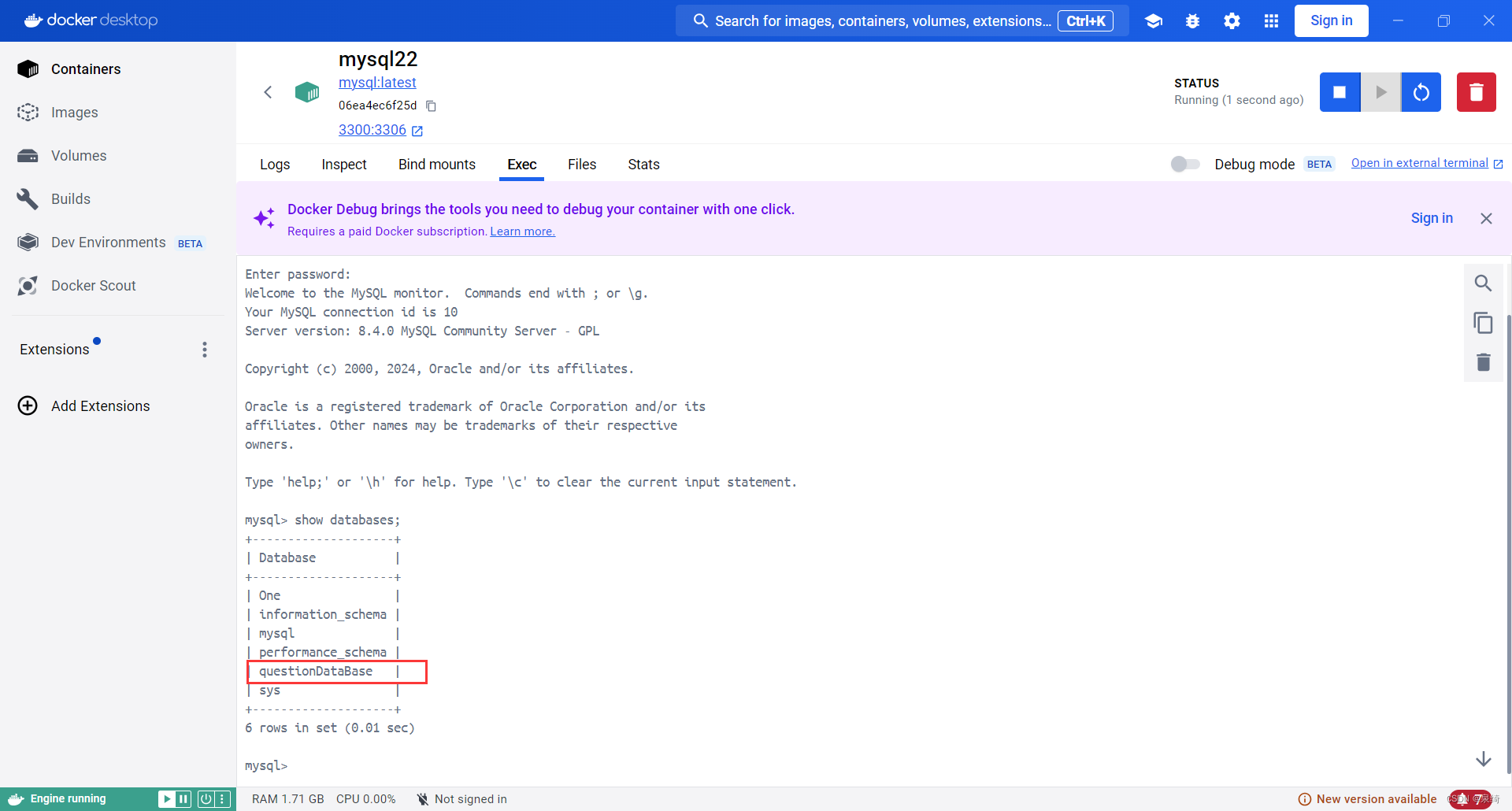Switch to the Logs tab

[275, 165]
